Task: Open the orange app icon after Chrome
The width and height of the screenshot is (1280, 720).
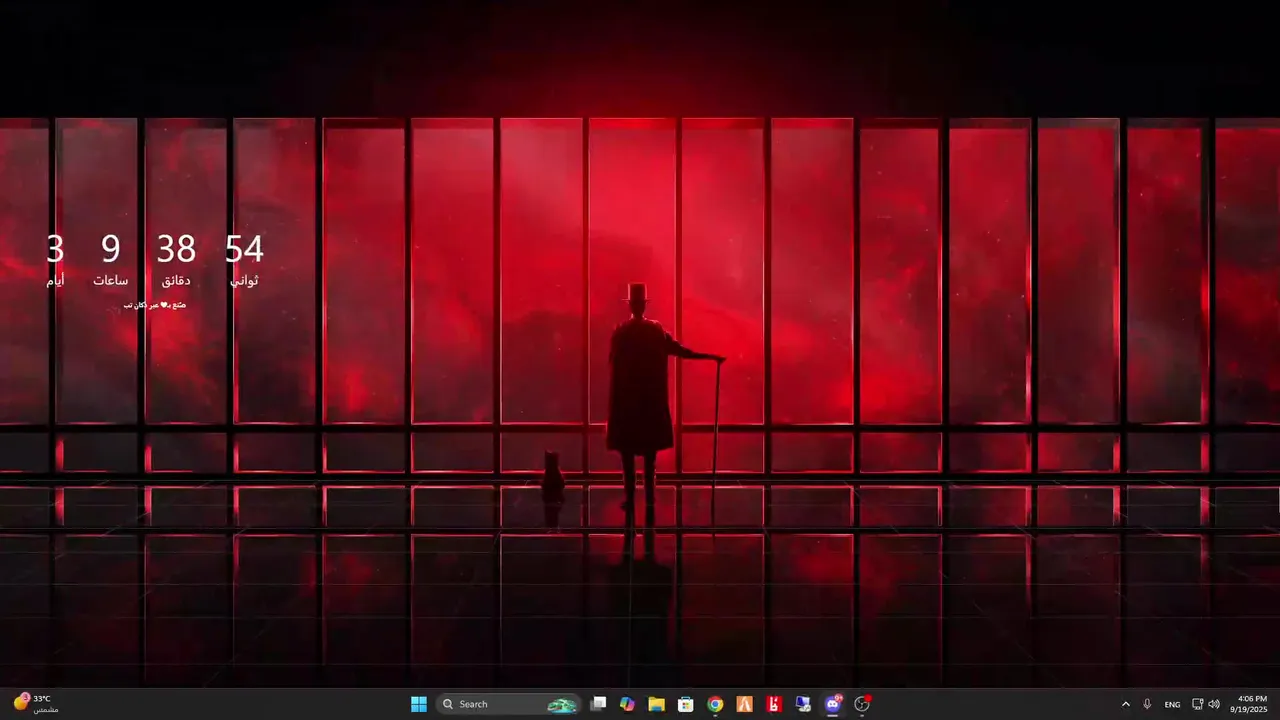Action: coord(744,704)
